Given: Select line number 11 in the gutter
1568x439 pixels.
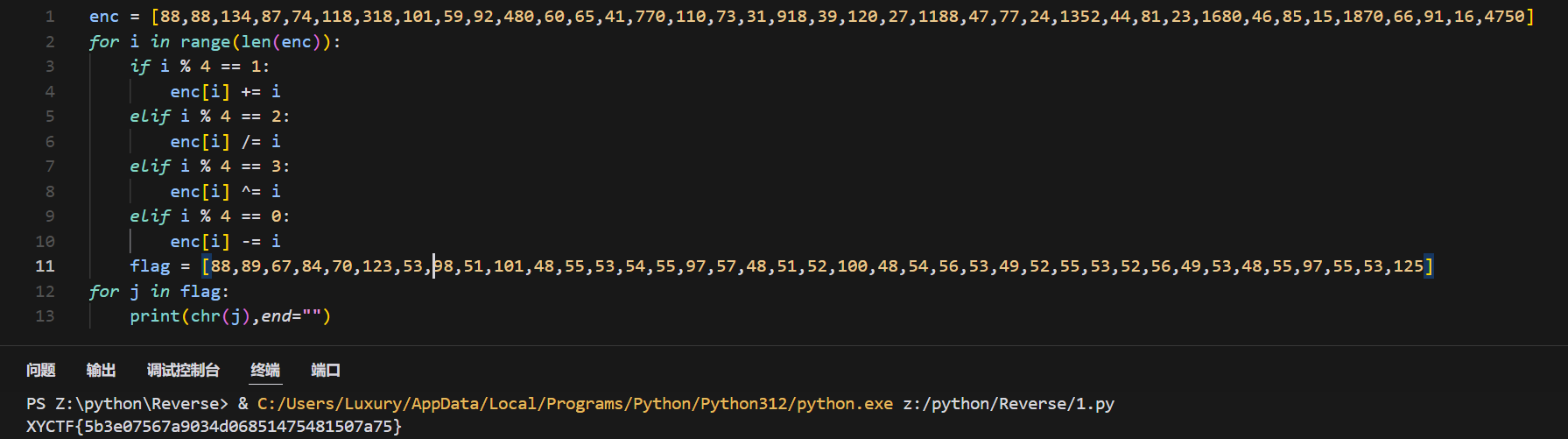Looking at the screenshot, I should 45,266.
